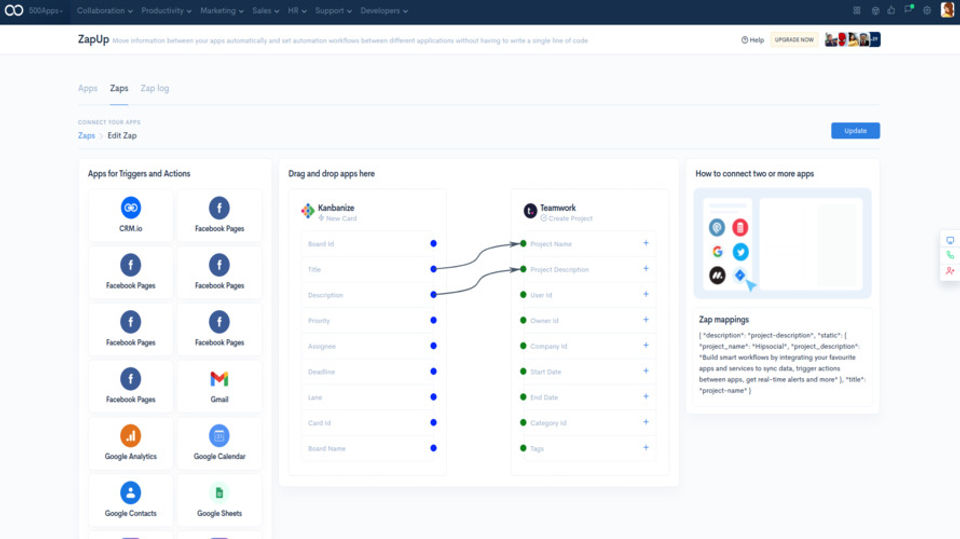960x539 pixels.
Task: Open the Collaboration dropdown menu
Action: pos(105,11)
